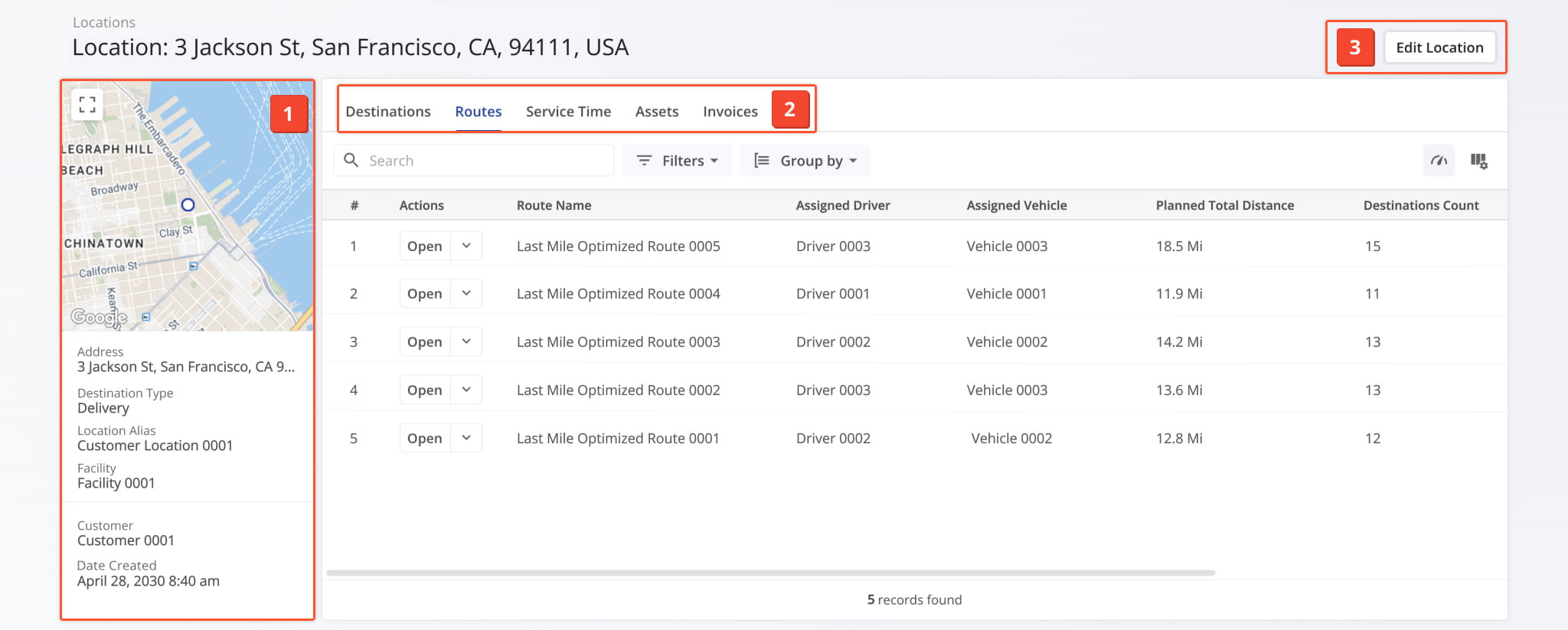
Task: Click the Planned Total Distance header
Action: tap(1225, 205)
